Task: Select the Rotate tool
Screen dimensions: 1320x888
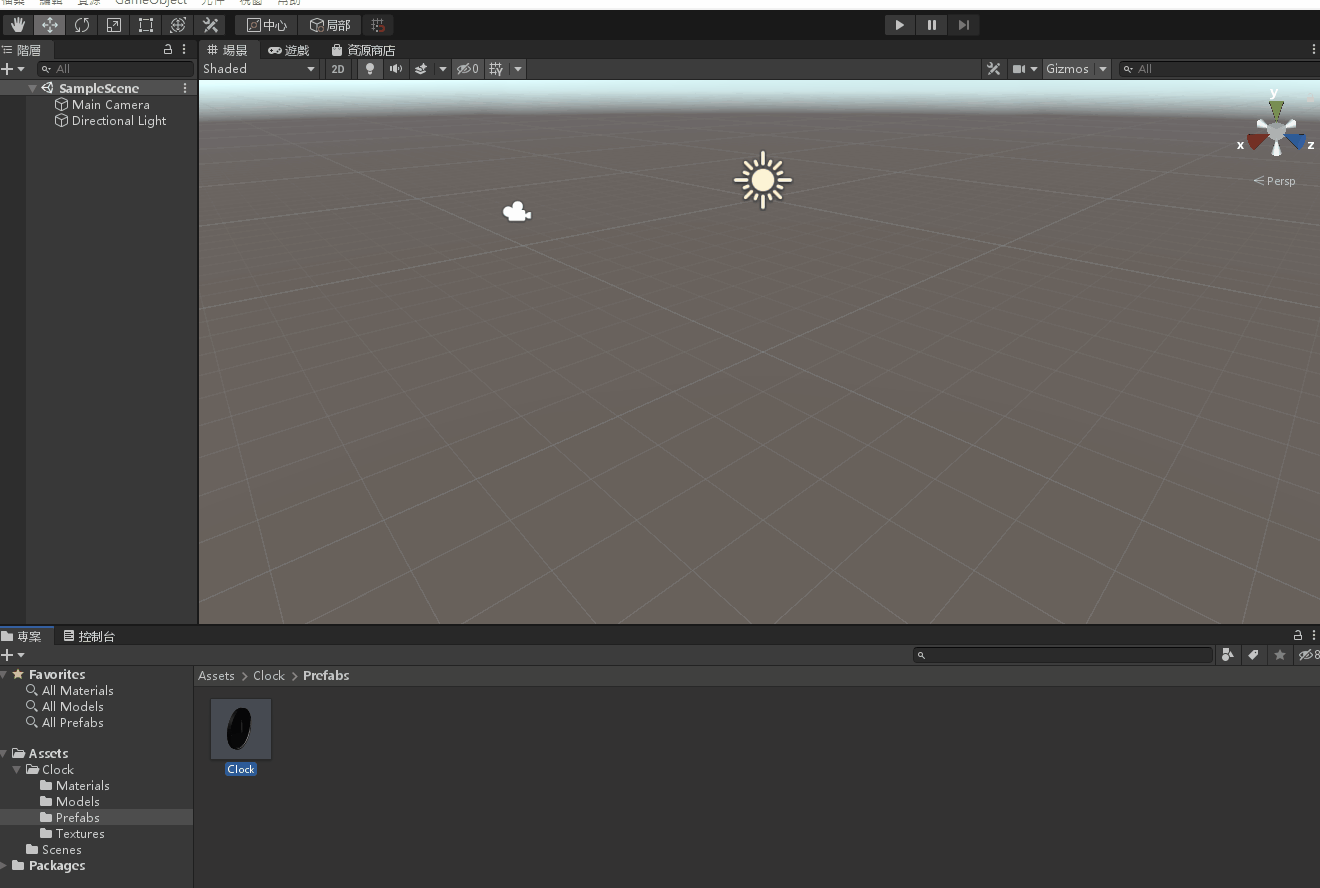Action: pos(82,25)
